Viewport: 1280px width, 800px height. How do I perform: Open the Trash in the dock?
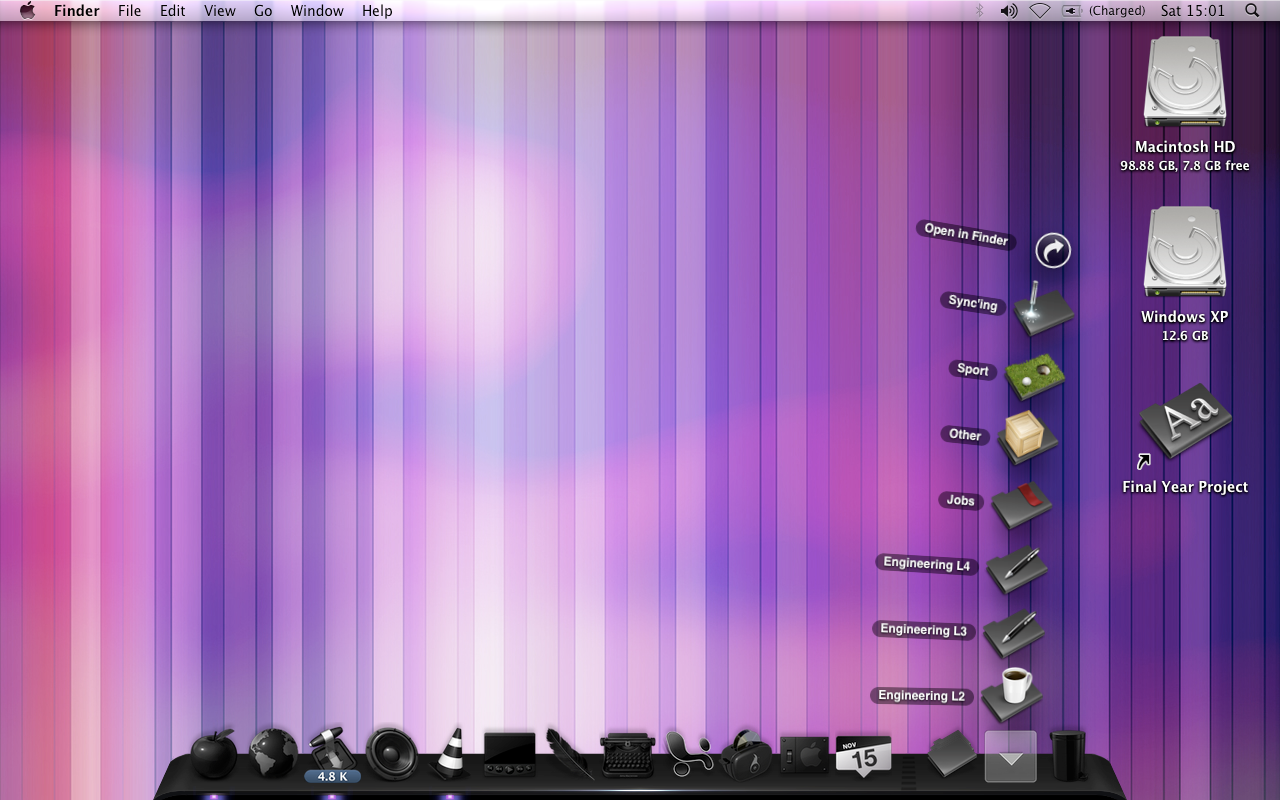1067,755
